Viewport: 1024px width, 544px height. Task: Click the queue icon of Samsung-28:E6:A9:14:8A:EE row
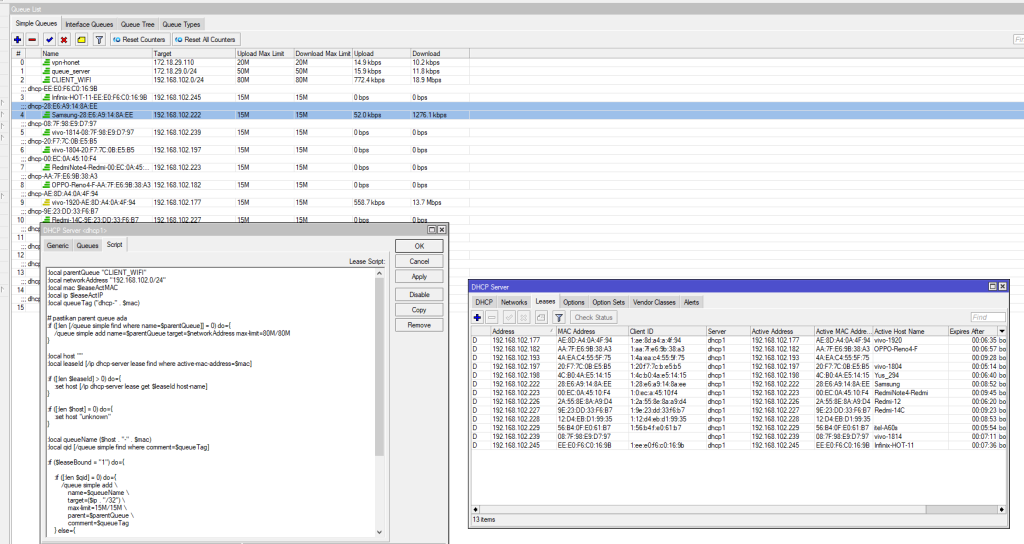[46, 115]
